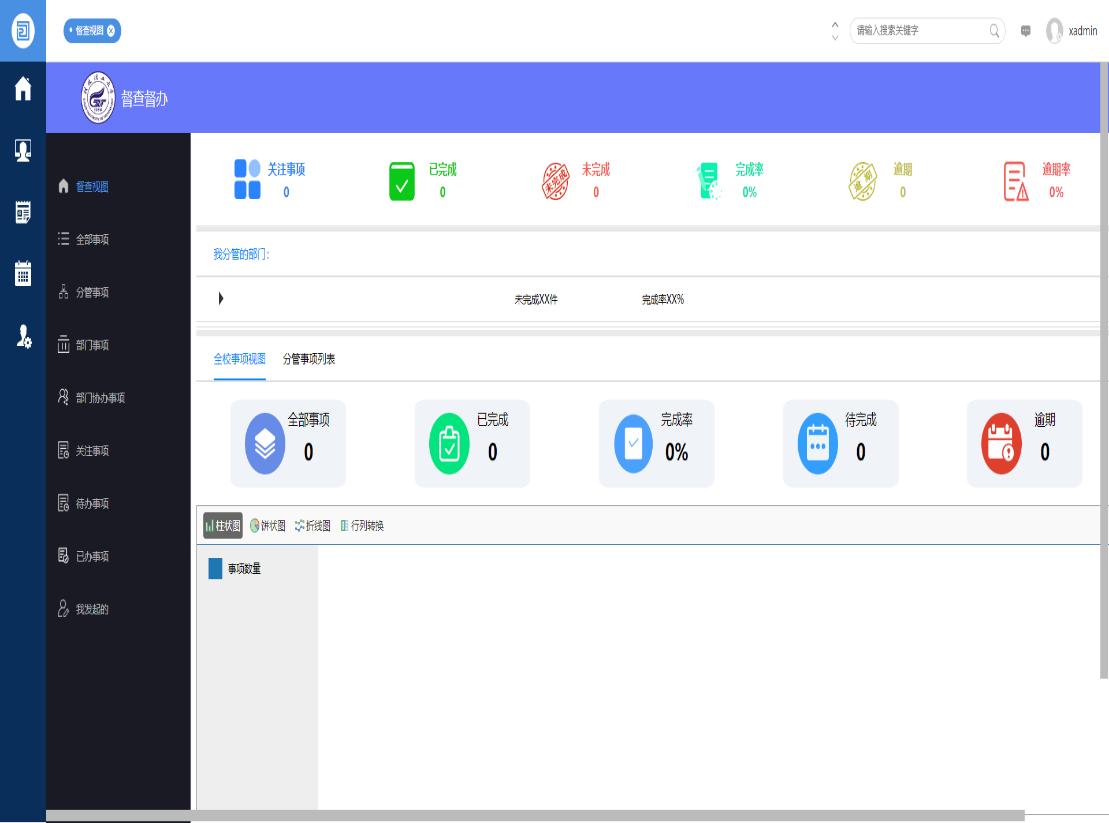The image size is (1109, 823).
Task: Click the search keyword input field
Action: (x=915, y=31)
